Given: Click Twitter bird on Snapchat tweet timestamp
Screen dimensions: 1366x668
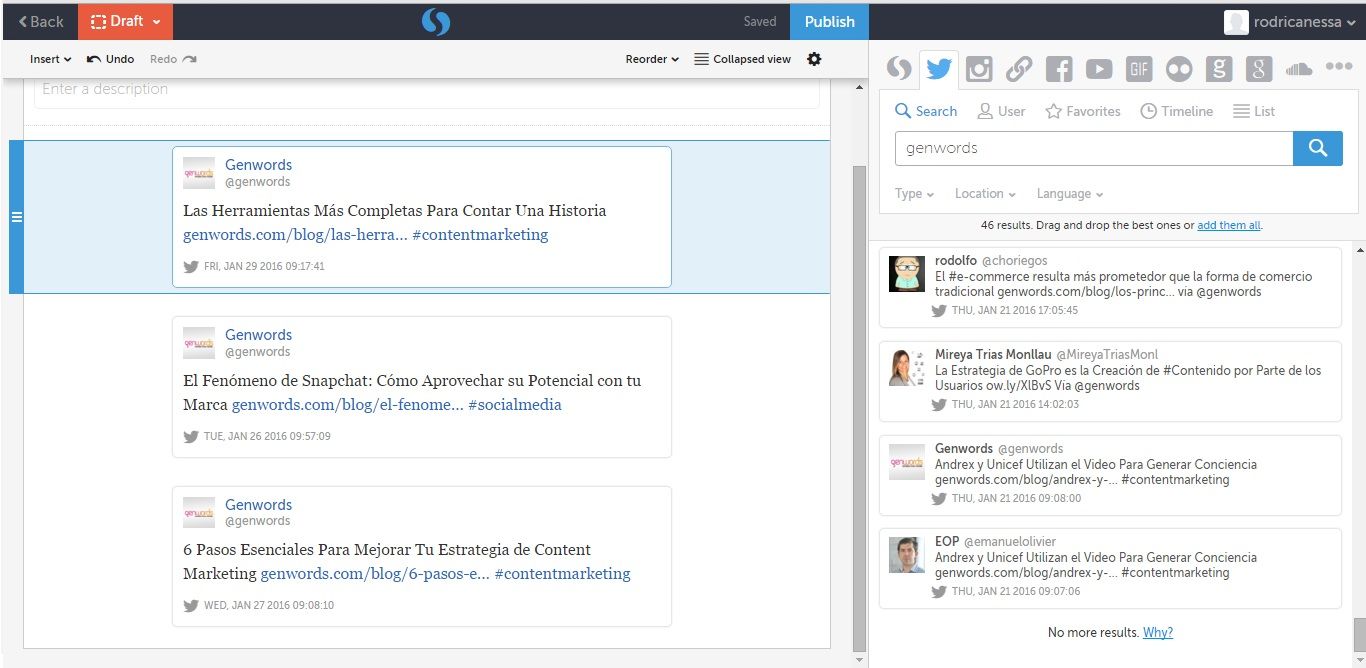Looking at the screenshot, I should (x=191, y=437).
